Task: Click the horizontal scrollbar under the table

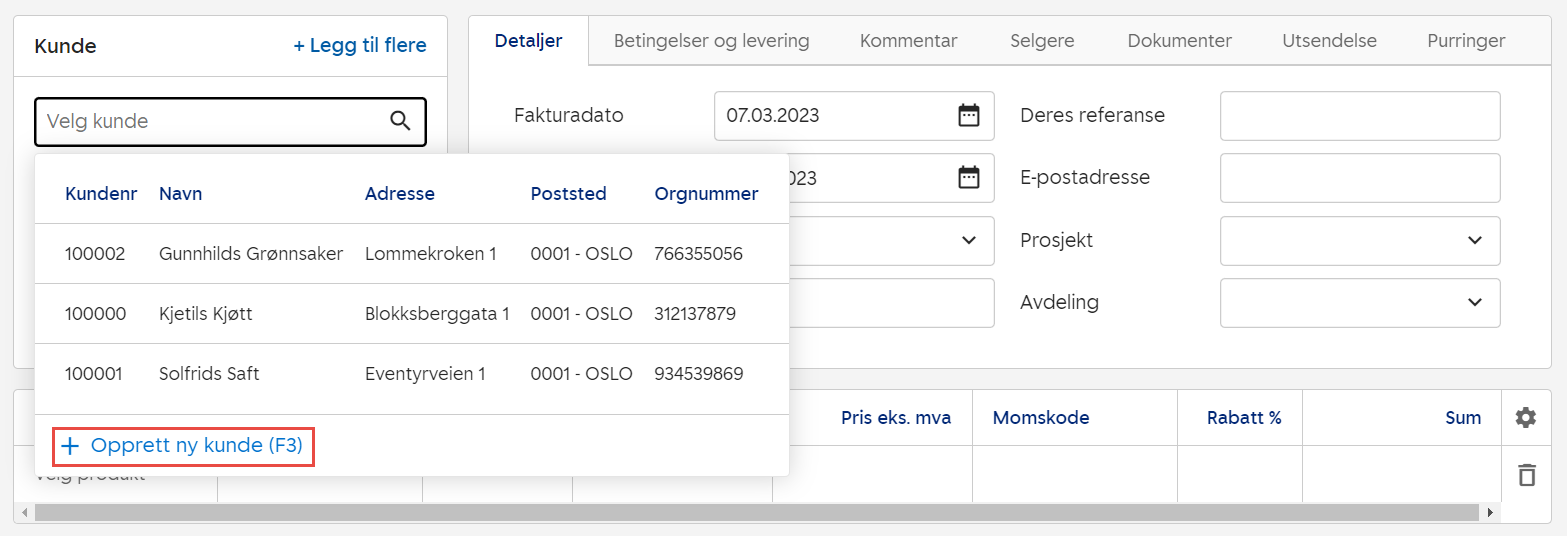Action: click(755, 513)
